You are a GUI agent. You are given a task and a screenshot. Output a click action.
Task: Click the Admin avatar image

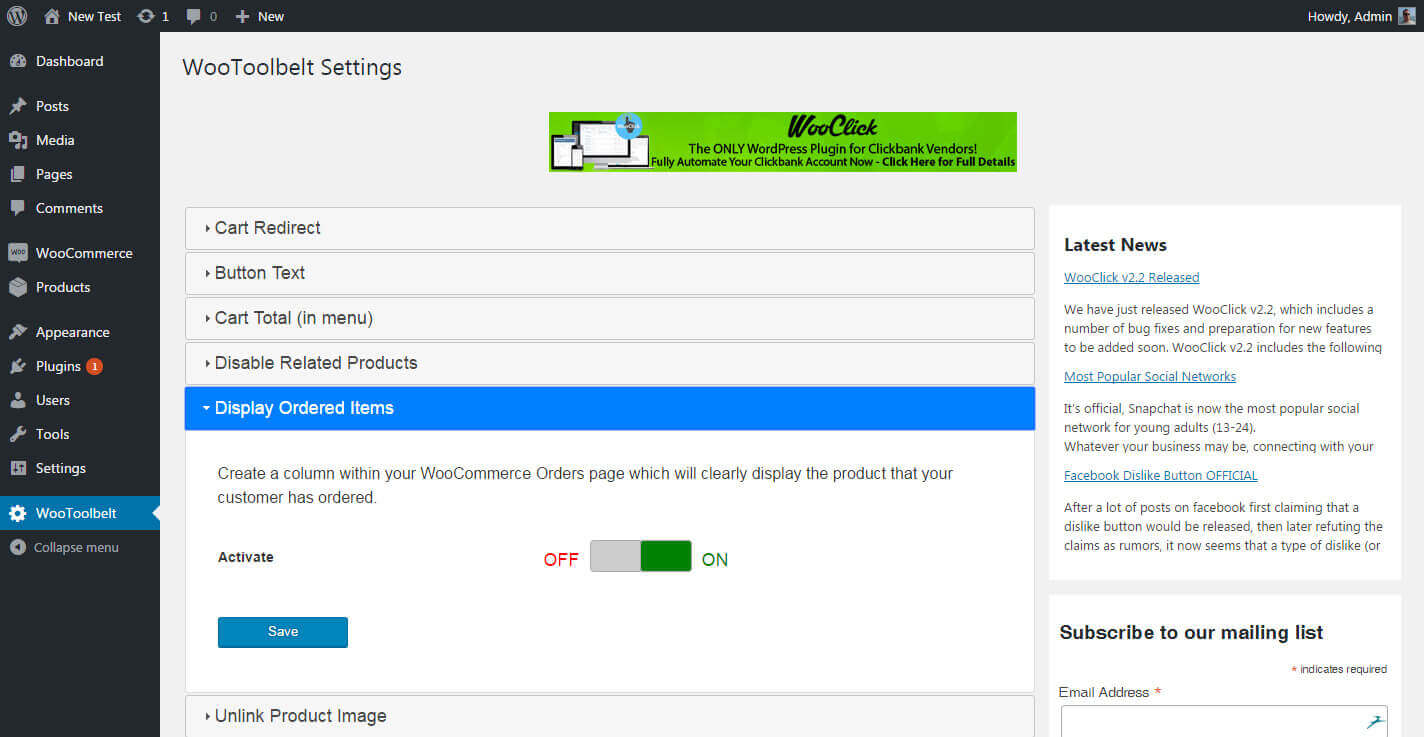coord(1407,16)
